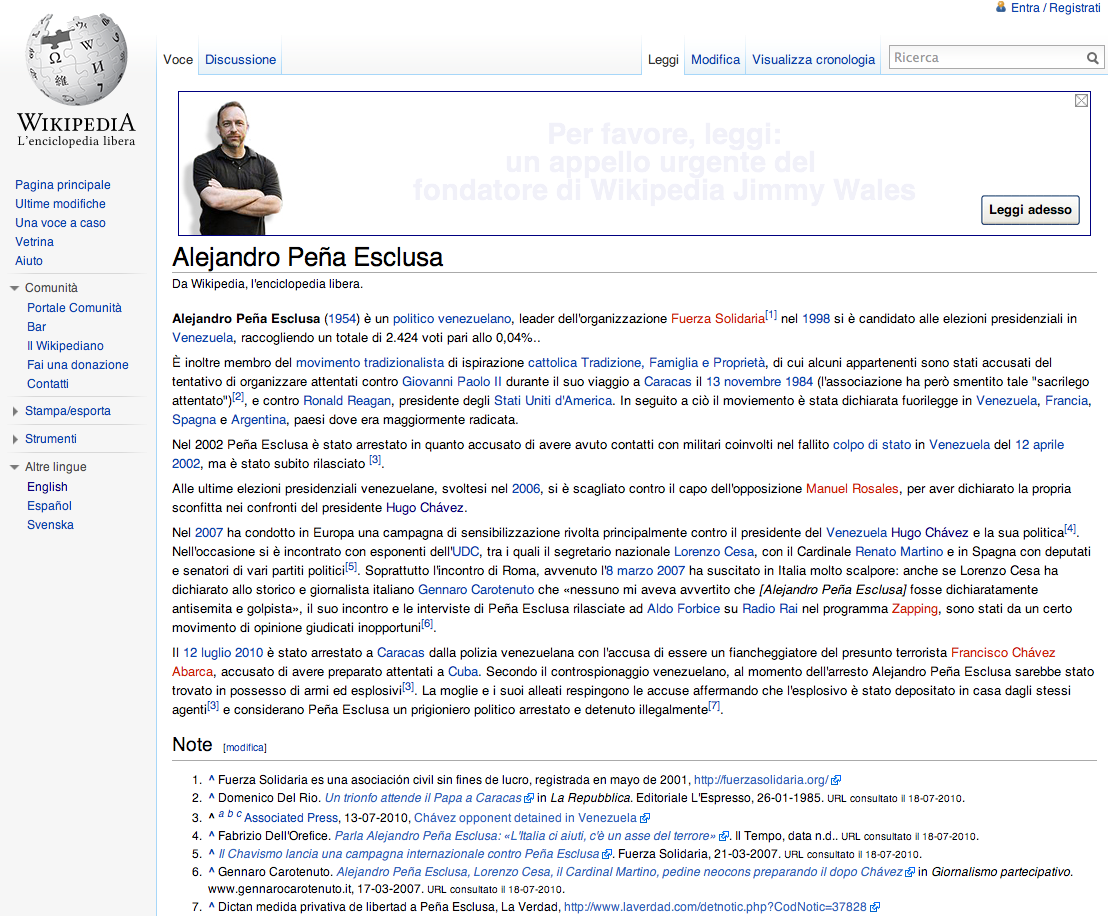The width and height of the screenshot is (1108, 916).
Task: Click the back-reference caret of note 4
Action: tap(211, 835)
